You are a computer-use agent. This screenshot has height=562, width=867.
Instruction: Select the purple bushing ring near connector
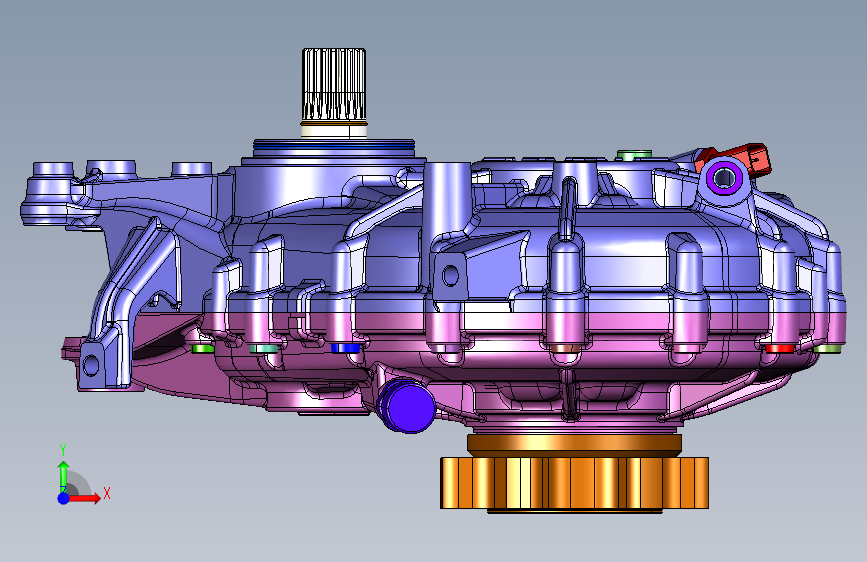(x=724, y=177)
